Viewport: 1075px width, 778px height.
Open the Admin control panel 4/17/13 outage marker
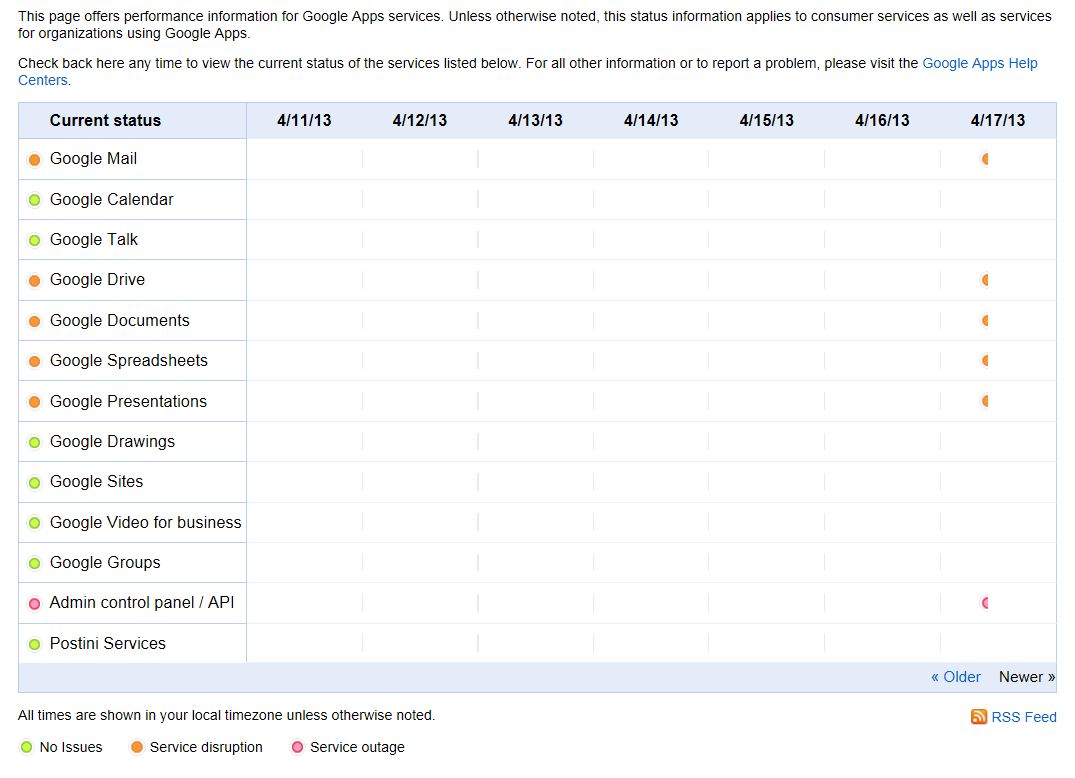(x=985, y=603)
